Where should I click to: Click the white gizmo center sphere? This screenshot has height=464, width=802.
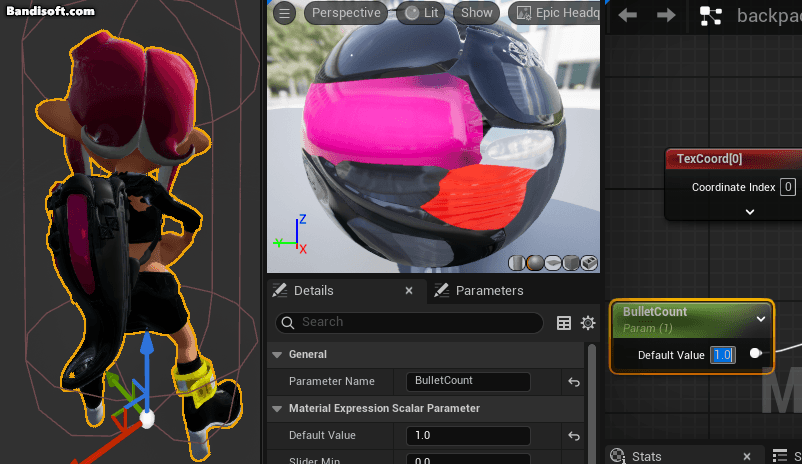[147, 419]
